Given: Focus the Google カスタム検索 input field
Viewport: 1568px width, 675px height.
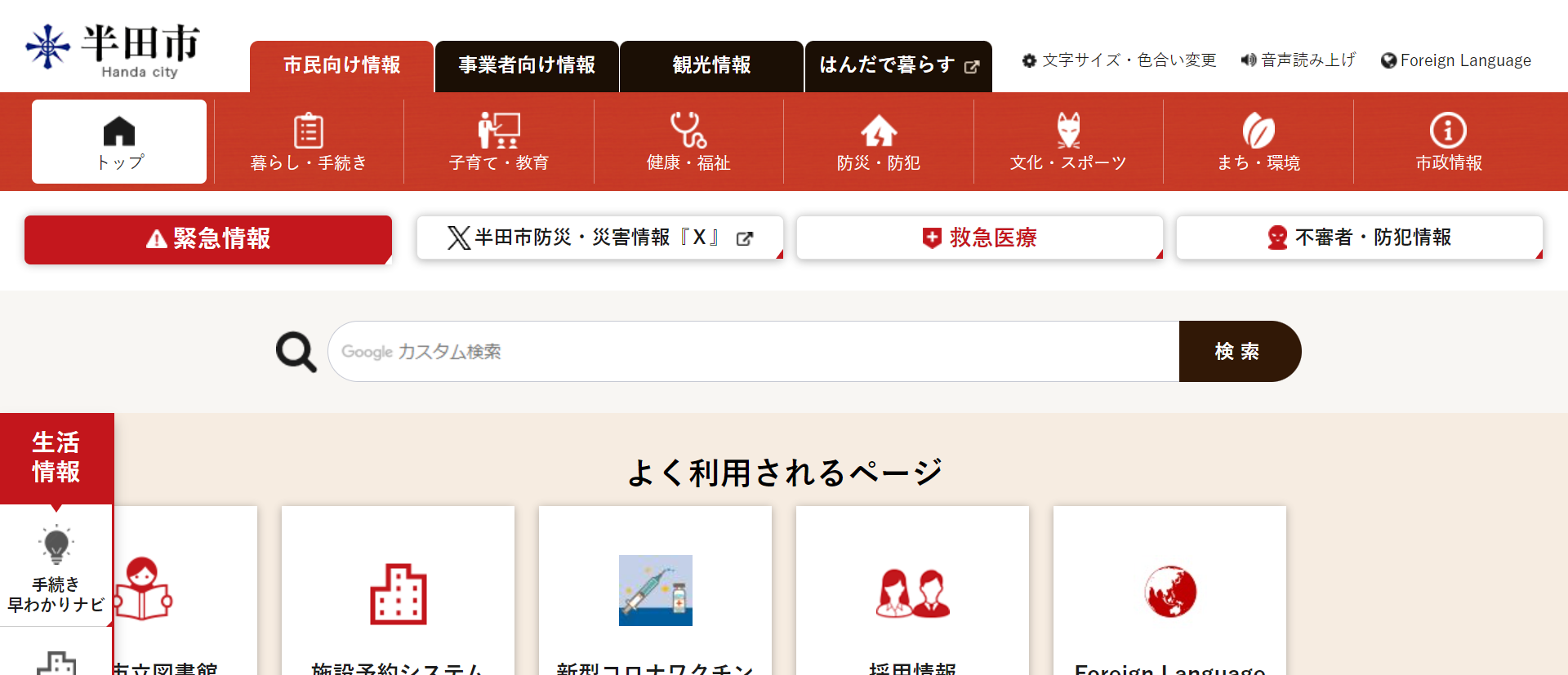Looking at the screenshot, I should point(754,351).
